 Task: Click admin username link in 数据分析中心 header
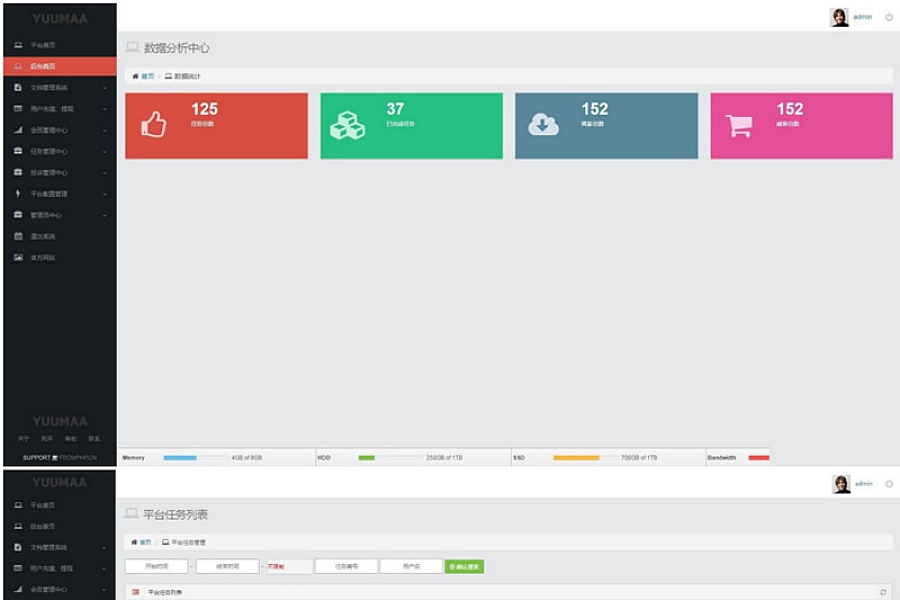[x=862, y=17]
